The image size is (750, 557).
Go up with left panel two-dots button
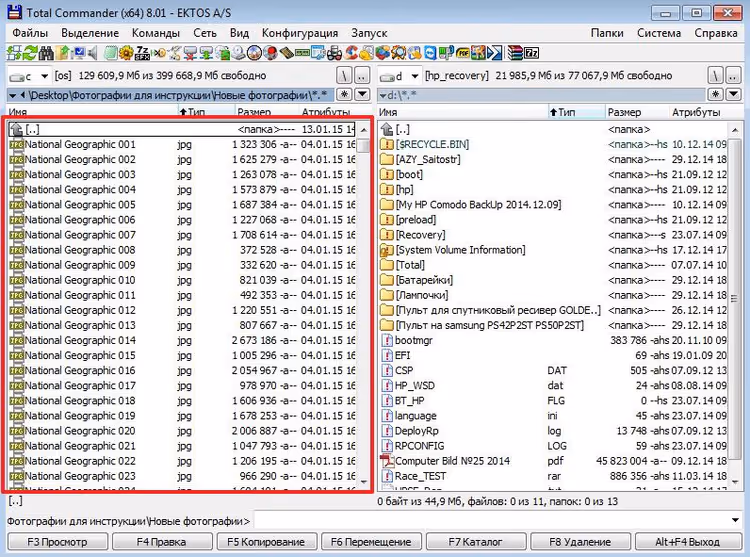click(x=362, y=76)
